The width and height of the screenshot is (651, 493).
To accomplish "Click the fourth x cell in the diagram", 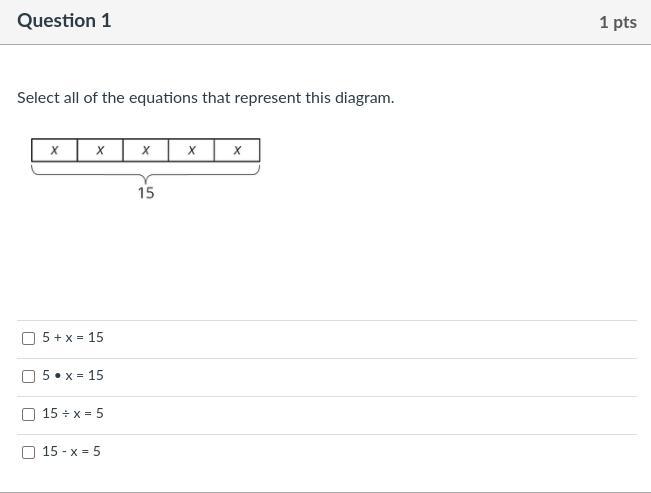I will (191, 150).
